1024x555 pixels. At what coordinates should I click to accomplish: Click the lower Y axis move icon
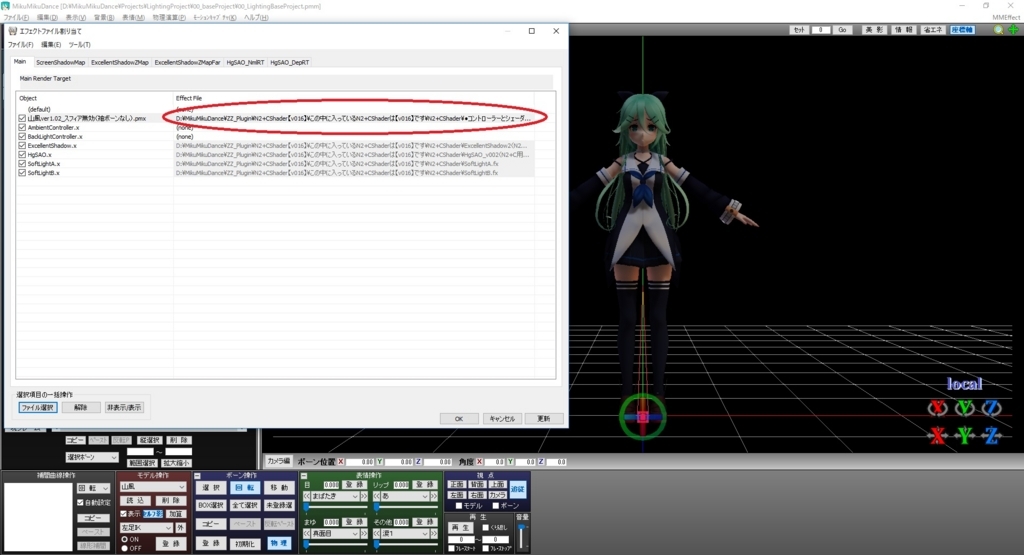point(965,435)
